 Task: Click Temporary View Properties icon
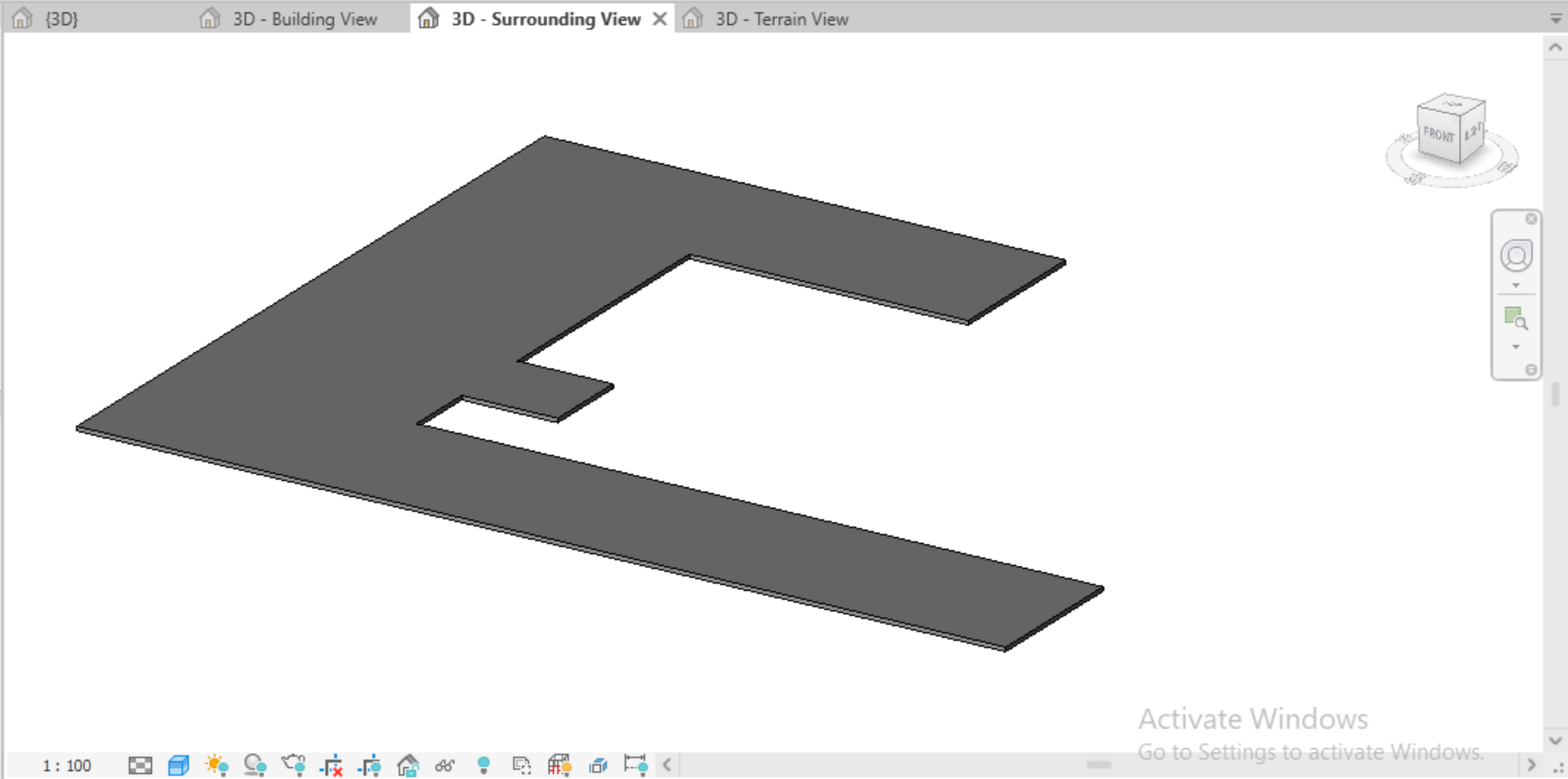[522, 765]
